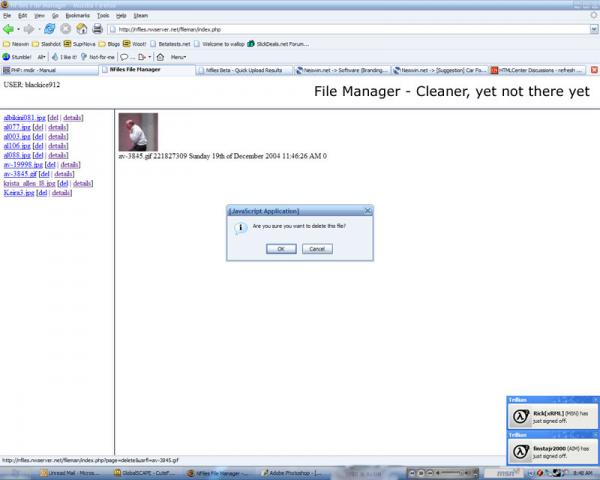This screenshot has width=600, height=480.
Task: Click the Print icon in toolbar
Action: click(x=98, y=29)
